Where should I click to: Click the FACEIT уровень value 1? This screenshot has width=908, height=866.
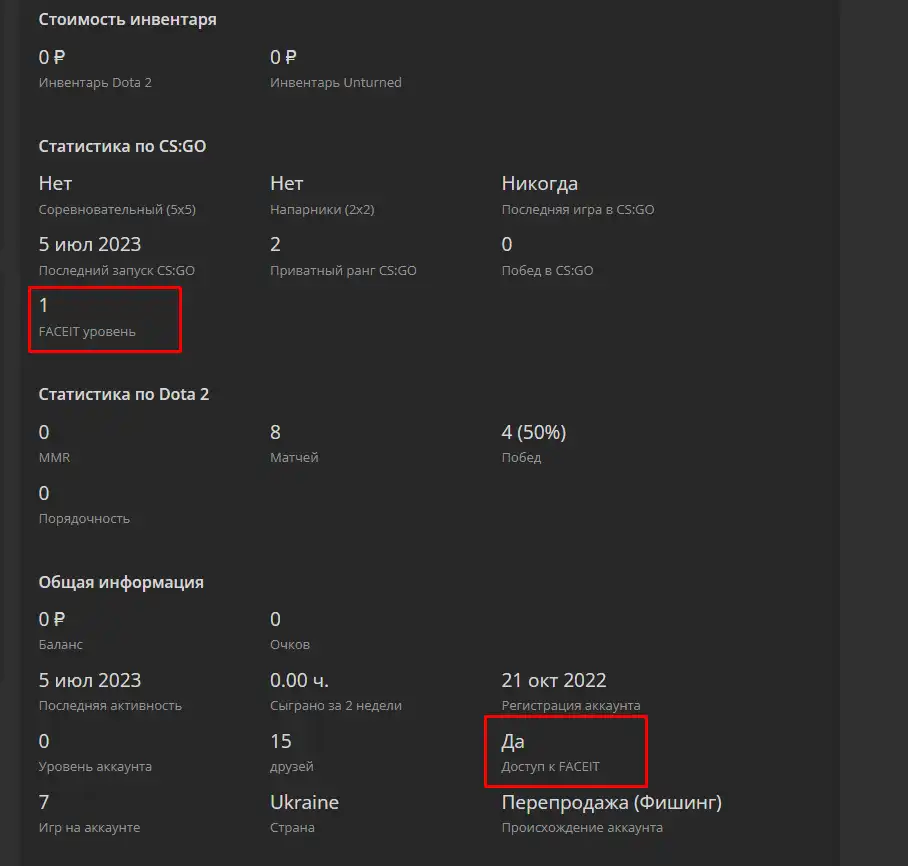tap(43, 305)
